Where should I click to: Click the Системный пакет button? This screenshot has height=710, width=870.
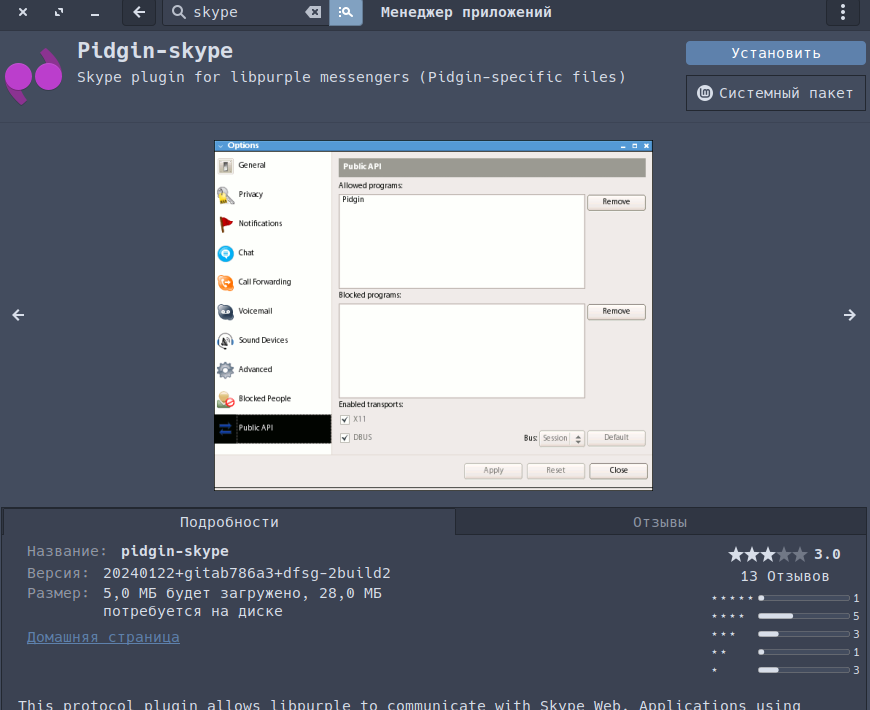[775, 93]
